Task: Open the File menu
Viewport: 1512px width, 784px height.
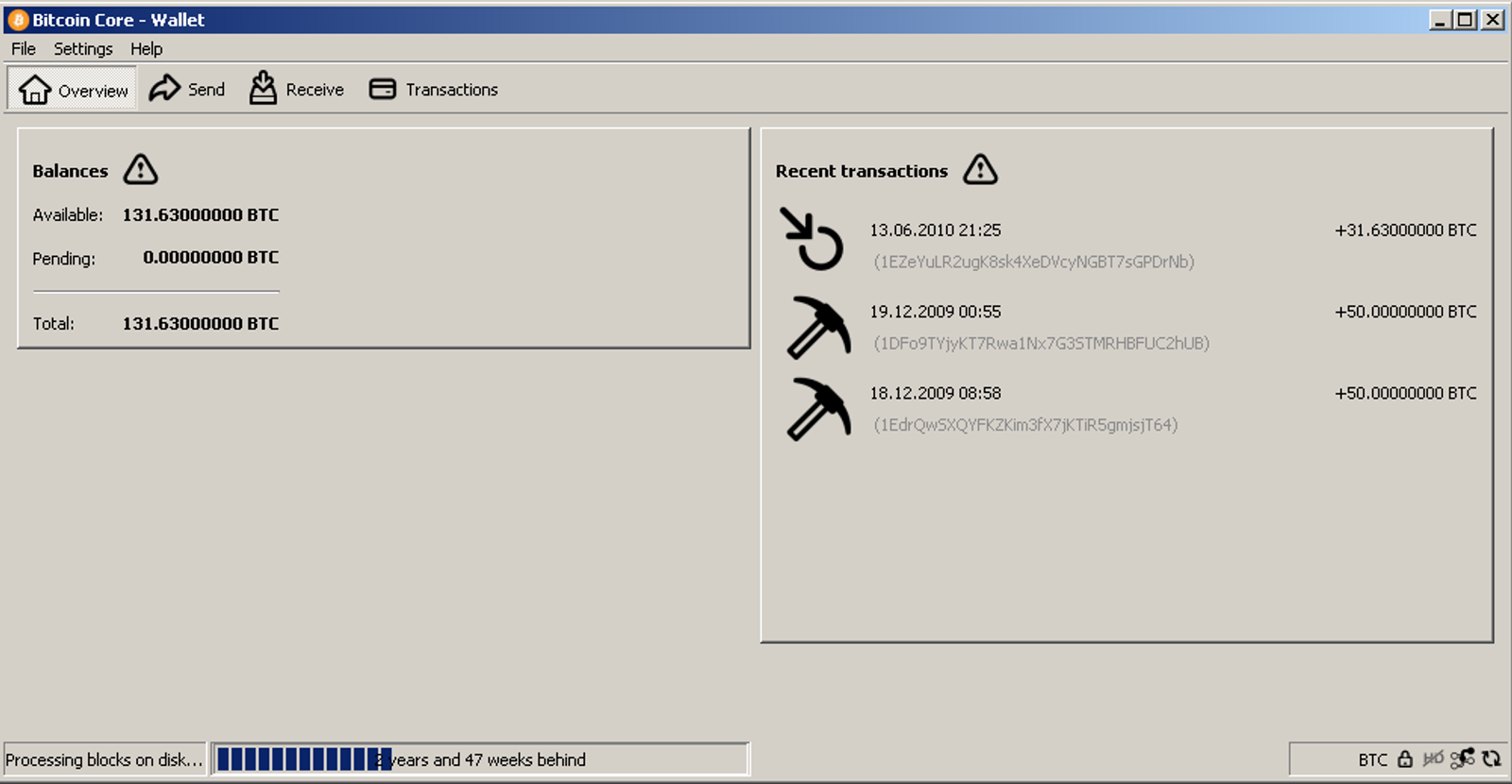Action: (24, 49)
